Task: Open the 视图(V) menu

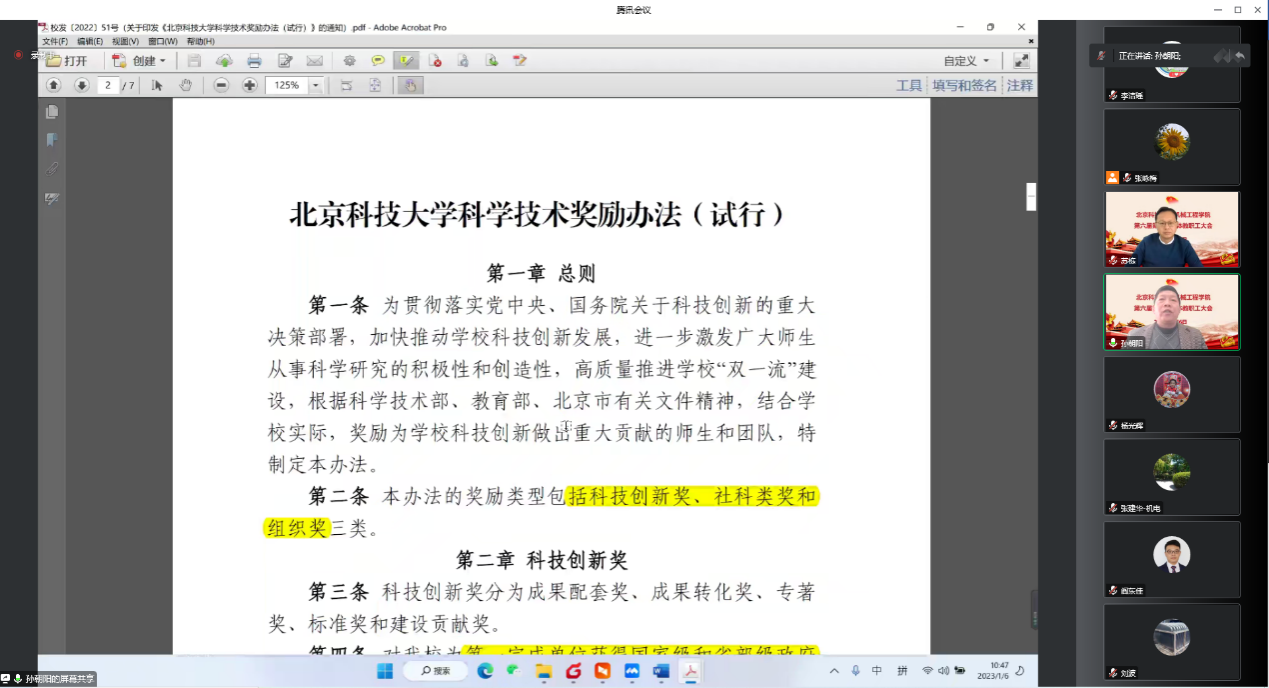Action: coord(125,42)
